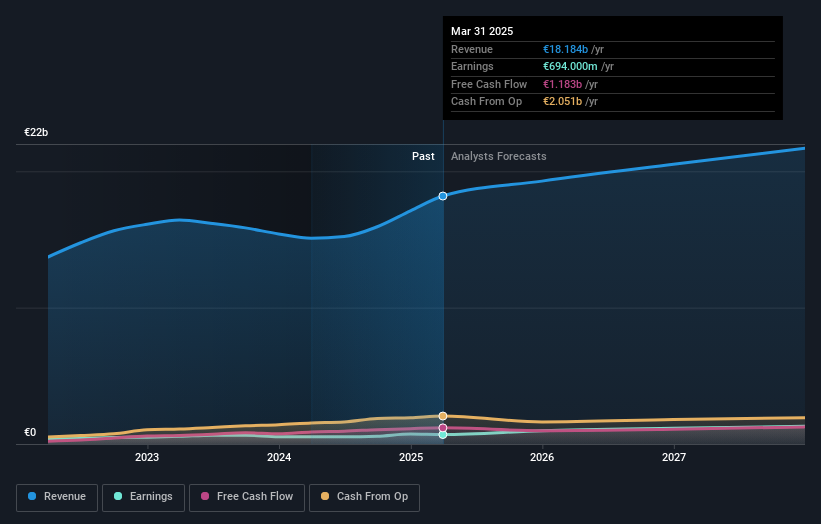Screen dimensions: 821x524
Task: Click the €2.051b cash from op value
Action: click(x=562, y=102)
